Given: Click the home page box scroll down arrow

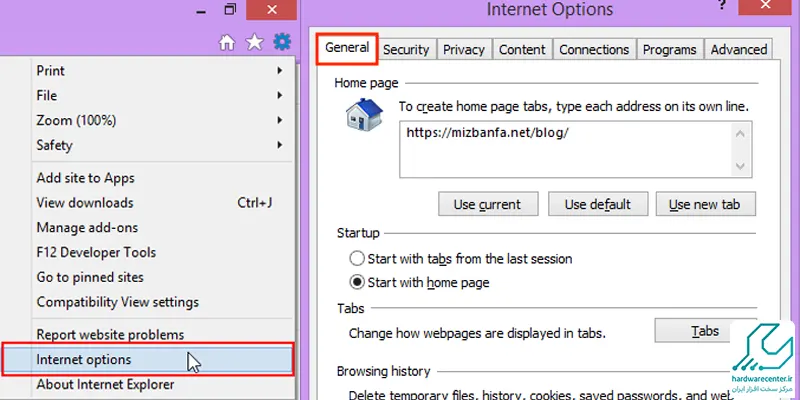Looking at the screenshot, I should coord(741,166).
